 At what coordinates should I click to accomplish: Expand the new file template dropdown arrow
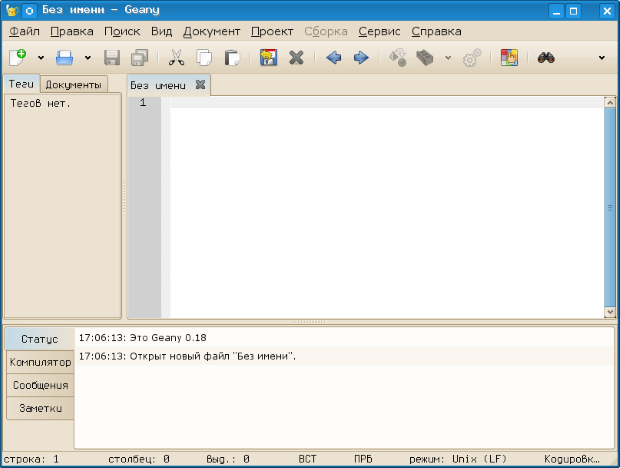tap(41, 58)
